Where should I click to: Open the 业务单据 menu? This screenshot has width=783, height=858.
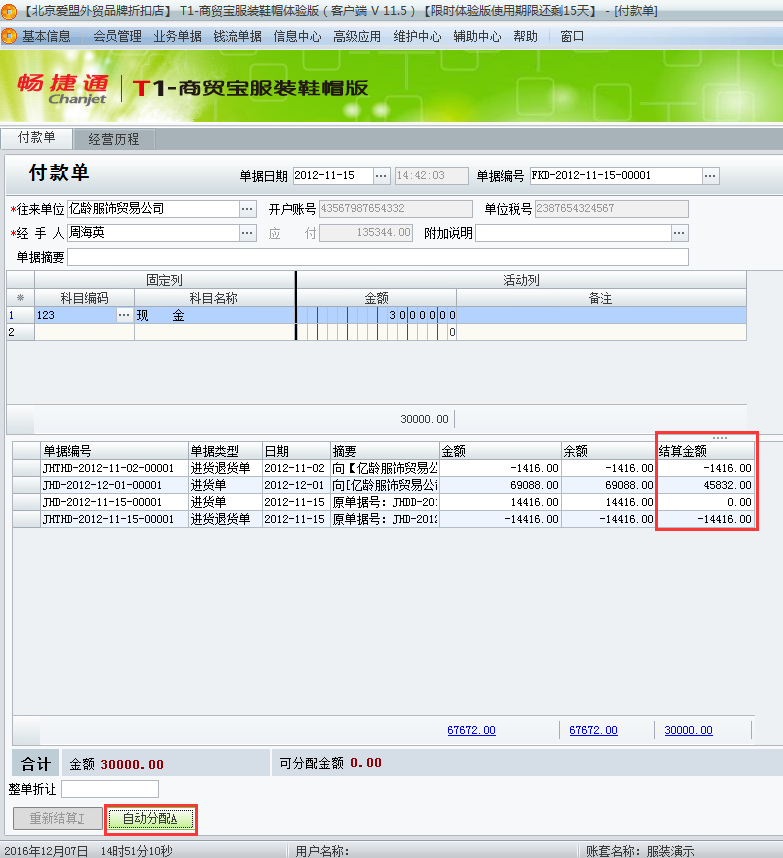177,37
